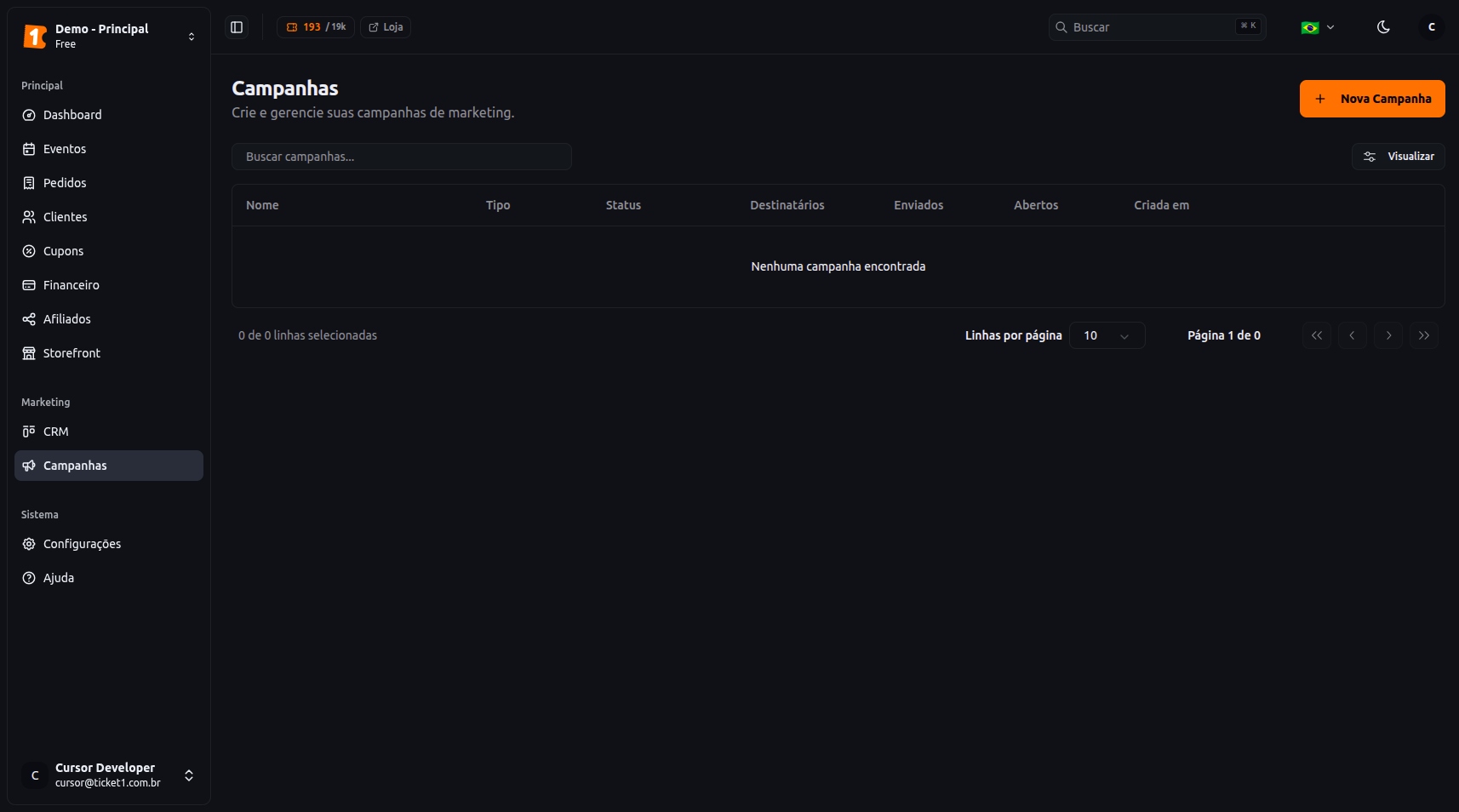This screenshot has height=812, width=1459.
Task: Click the Criada em column header
Action: click(x=1161, y=205)
